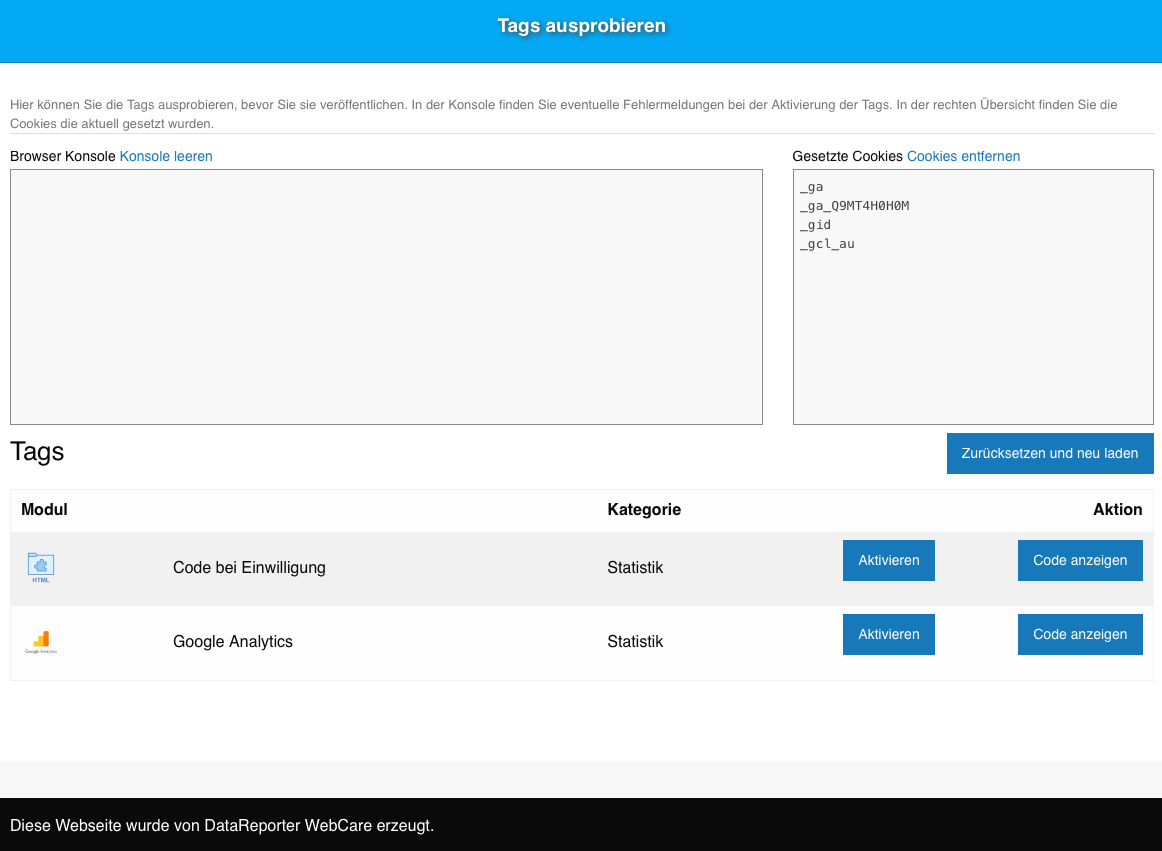This screenshot has height=851, width=1162.
Task: Open Code anzeigen for Google Analytics
Action: [x=1080, y=634]
